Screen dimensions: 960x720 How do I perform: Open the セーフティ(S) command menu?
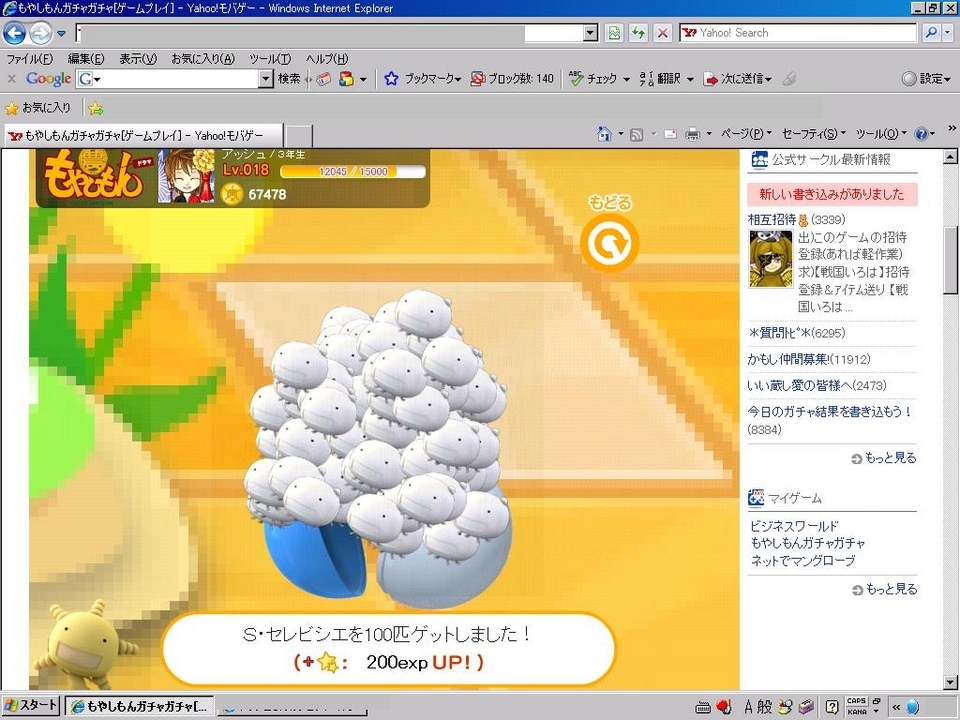click(814, 133)
